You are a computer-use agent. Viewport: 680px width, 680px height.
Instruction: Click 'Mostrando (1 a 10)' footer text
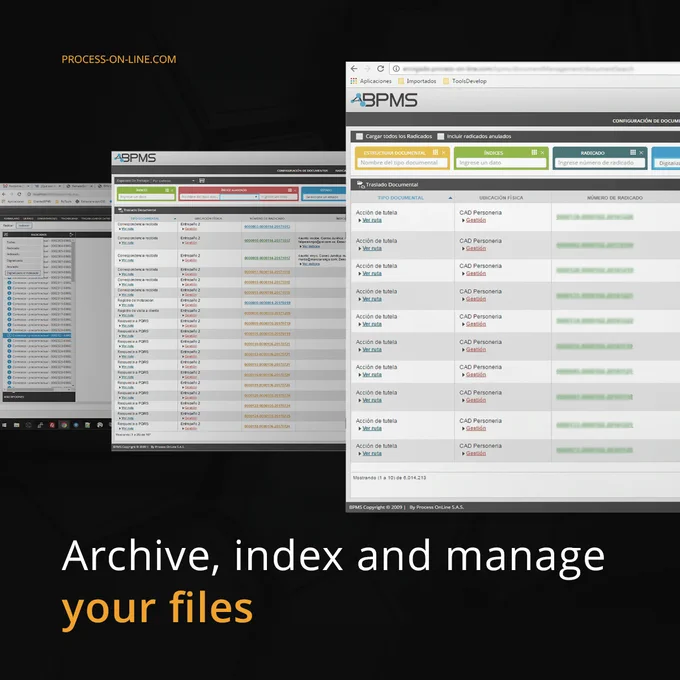tap(389, 477)
